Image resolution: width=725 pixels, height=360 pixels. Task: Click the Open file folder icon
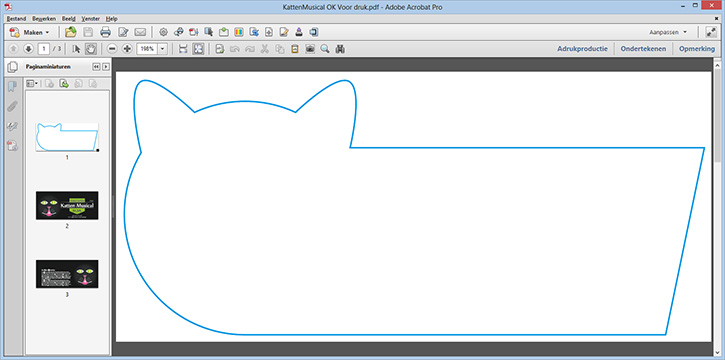coord(71,32)
